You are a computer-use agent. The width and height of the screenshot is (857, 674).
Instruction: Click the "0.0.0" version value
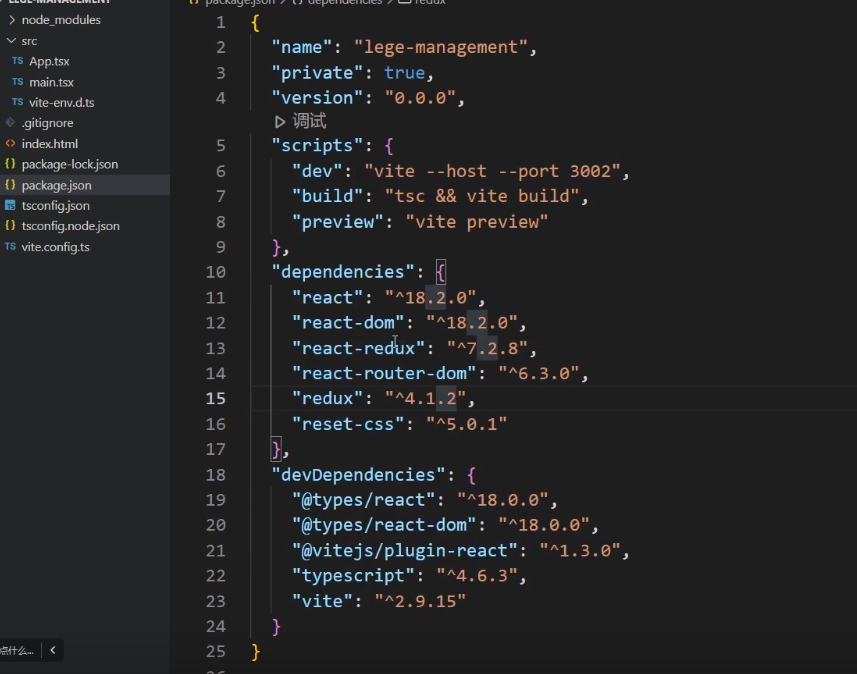420,98
